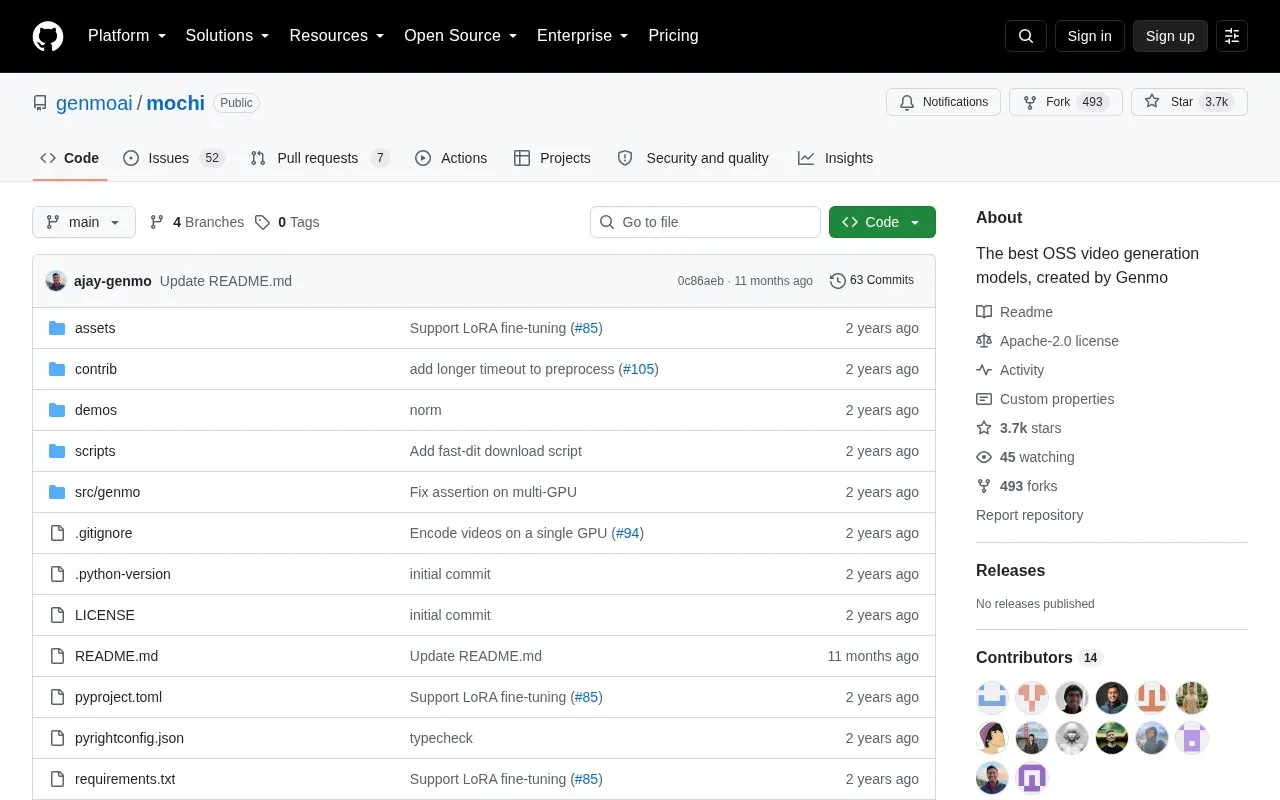Open the main branch selector dropdown
1280x800 pixels.
(84, 222)
